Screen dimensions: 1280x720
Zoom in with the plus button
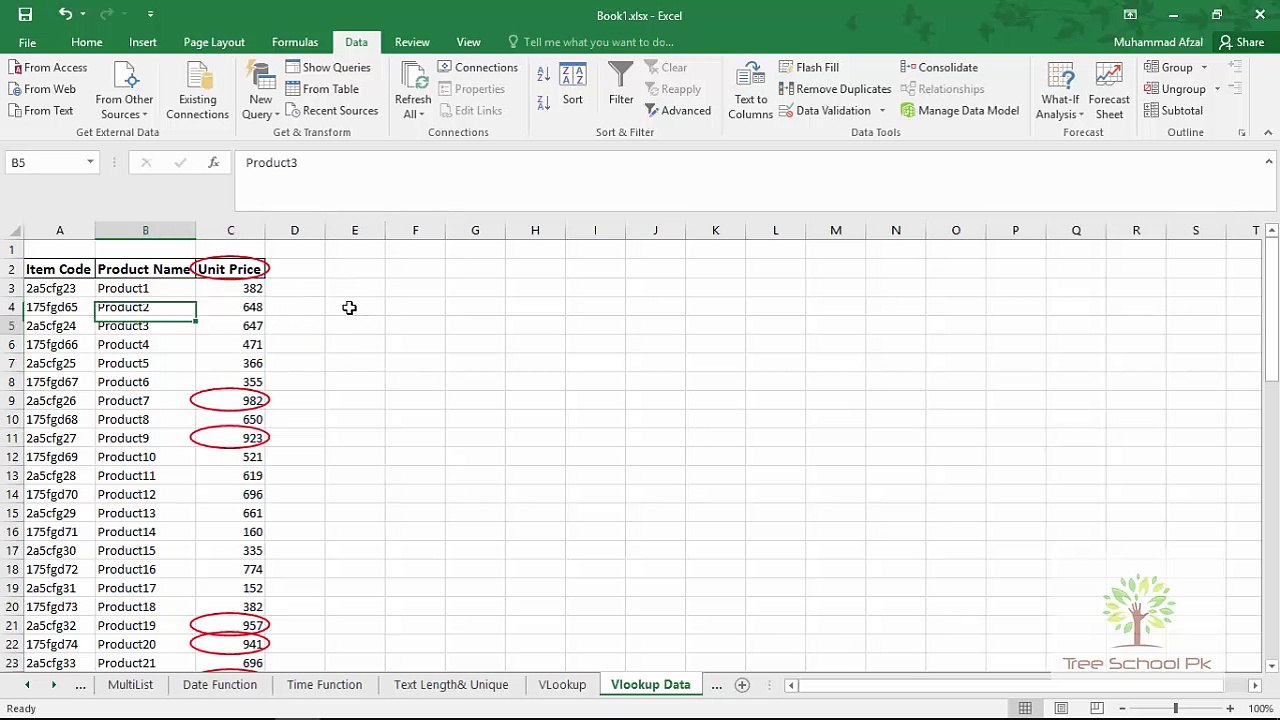click(1230, 709)
